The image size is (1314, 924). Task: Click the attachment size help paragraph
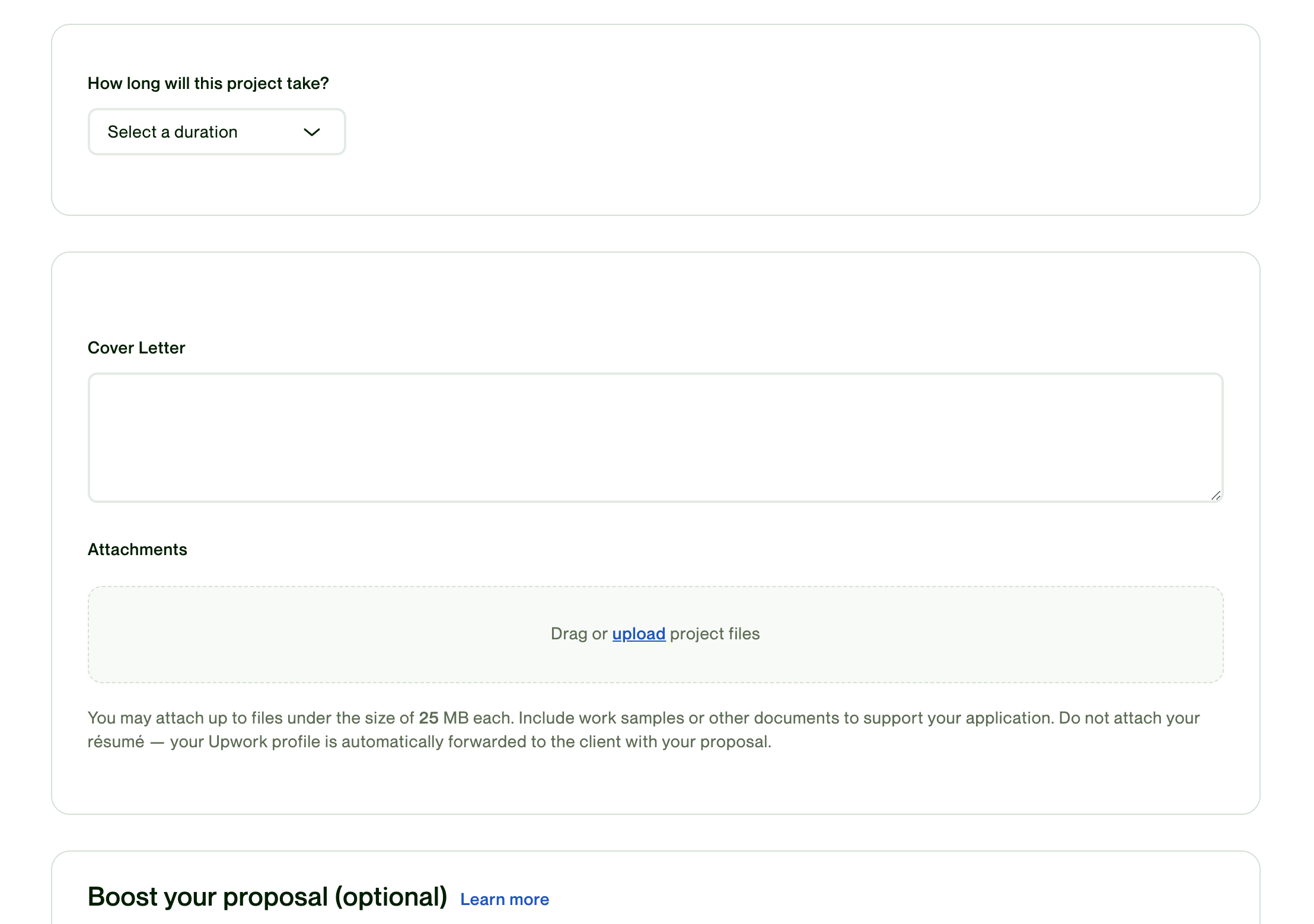(644, 729)
